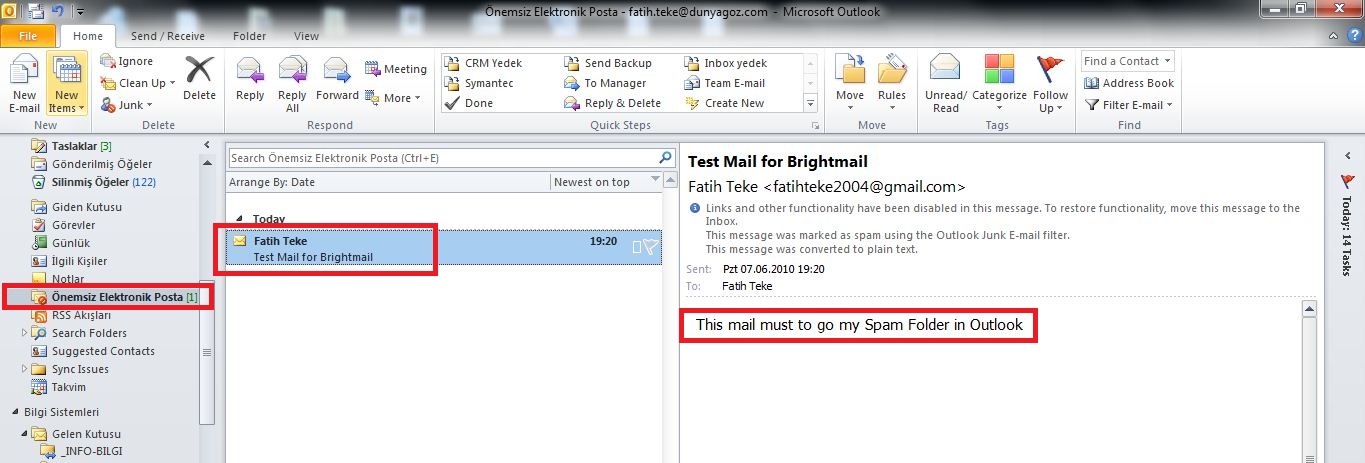The height and width of the screenshot is (463, 1365).
Task: Click Reply All in ribbon
Action: pos(292,84)
